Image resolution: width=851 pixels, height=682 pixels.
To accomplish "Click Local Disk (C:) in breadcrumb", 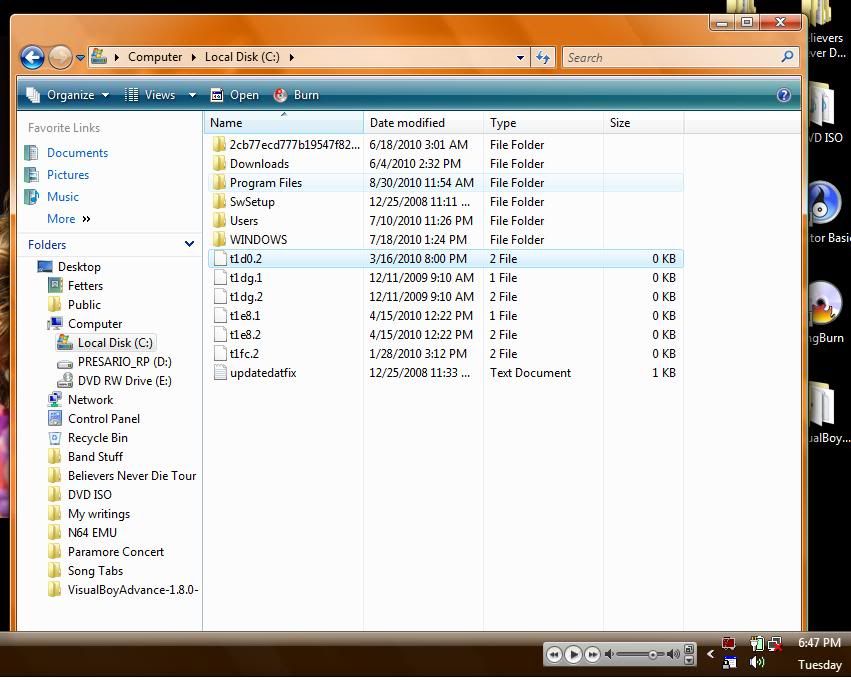I will pos(242,57).
